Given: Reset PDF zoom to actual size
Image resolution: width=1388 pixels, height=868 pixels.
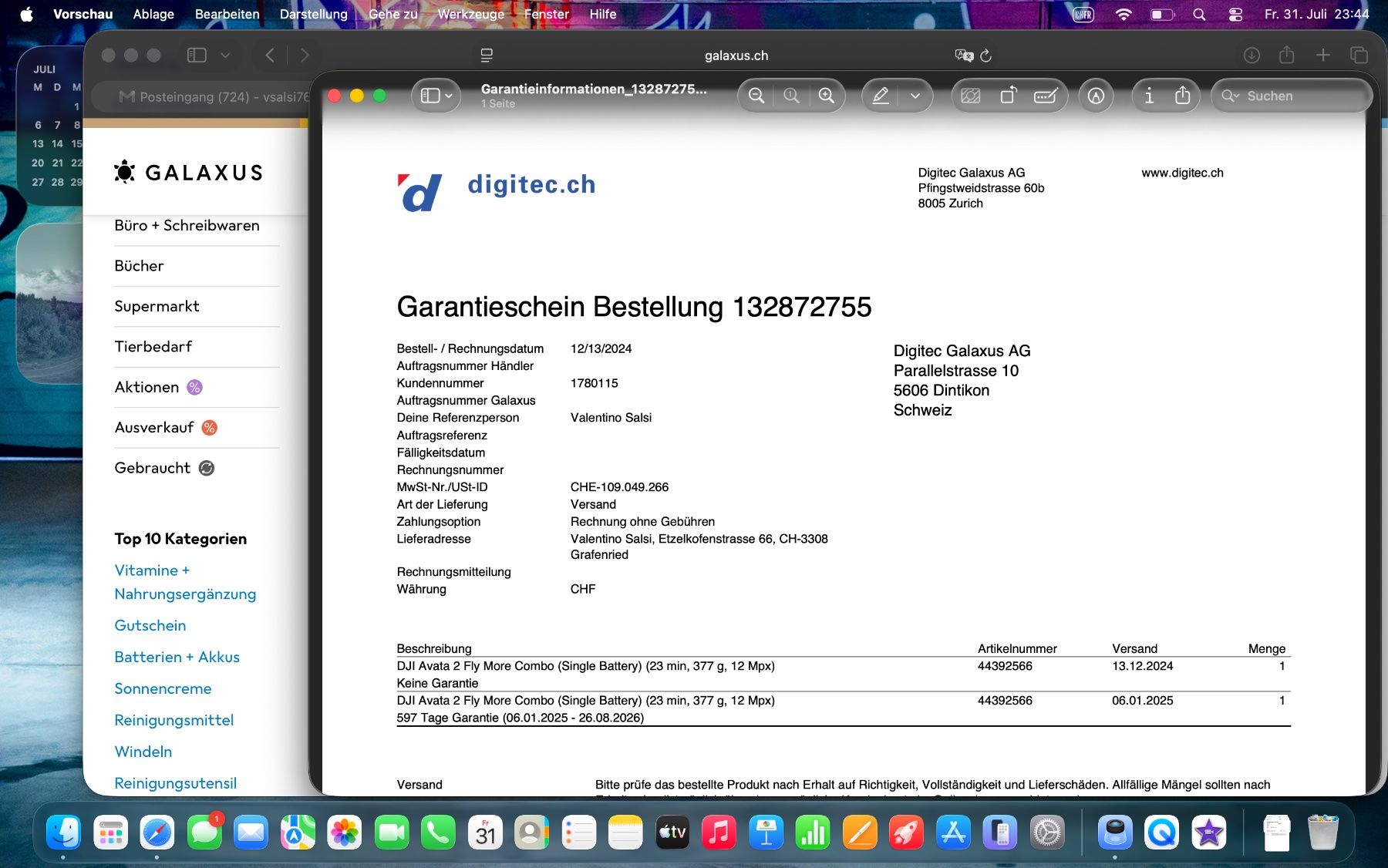Looking at the screenshot, I should click(x=791, y=96).
